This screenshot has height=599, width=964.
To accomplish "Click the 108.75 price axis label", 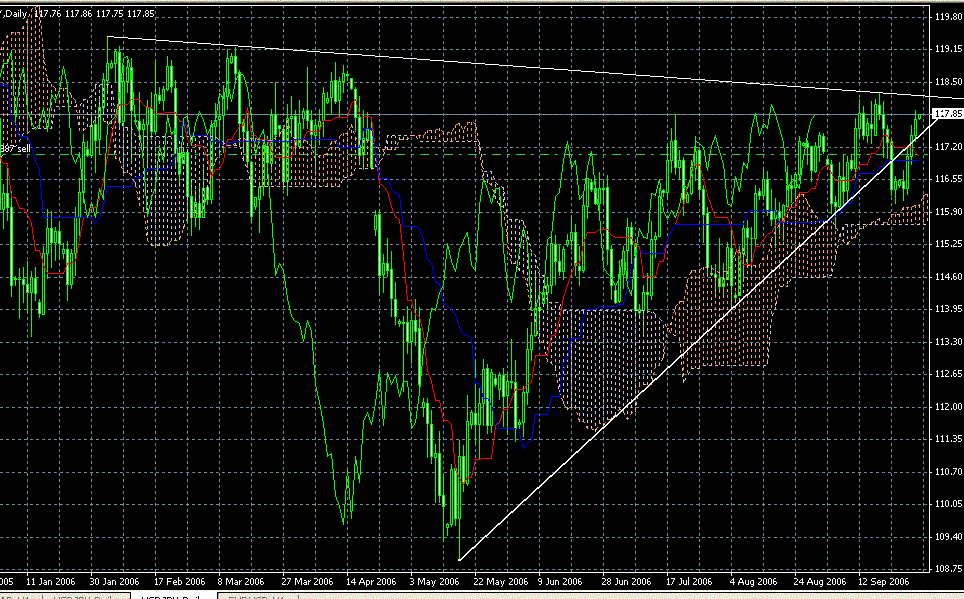I will pos(948,569).
